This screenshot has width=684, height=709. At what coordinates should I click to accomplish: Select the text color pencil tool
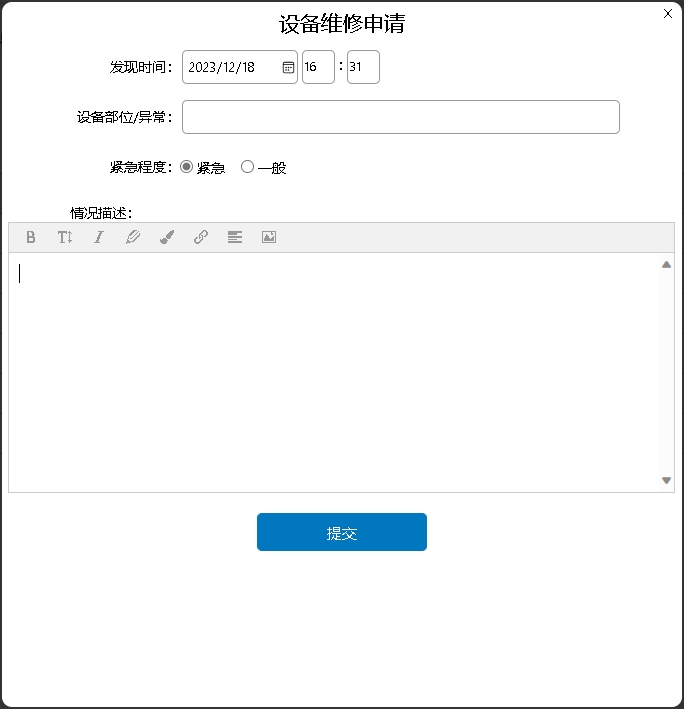click(133, 237)
